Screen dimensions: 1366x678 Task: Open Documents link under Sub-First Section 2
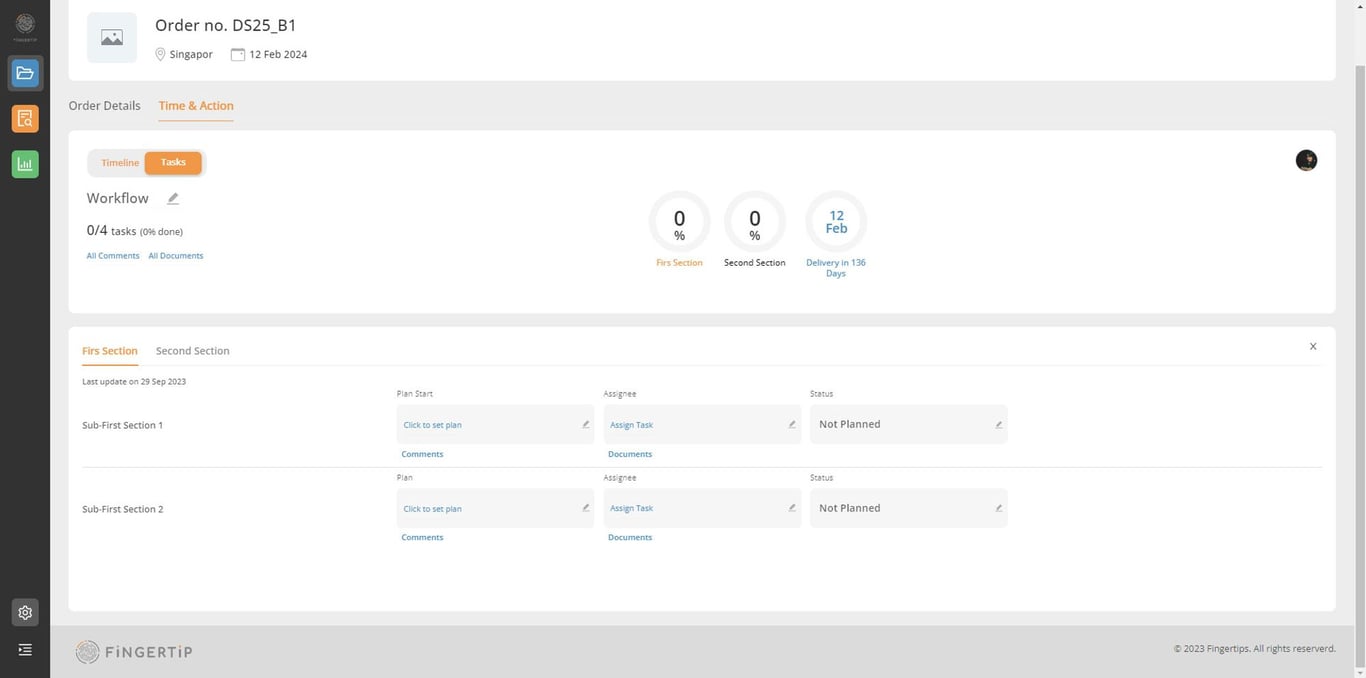coord(630,537)
